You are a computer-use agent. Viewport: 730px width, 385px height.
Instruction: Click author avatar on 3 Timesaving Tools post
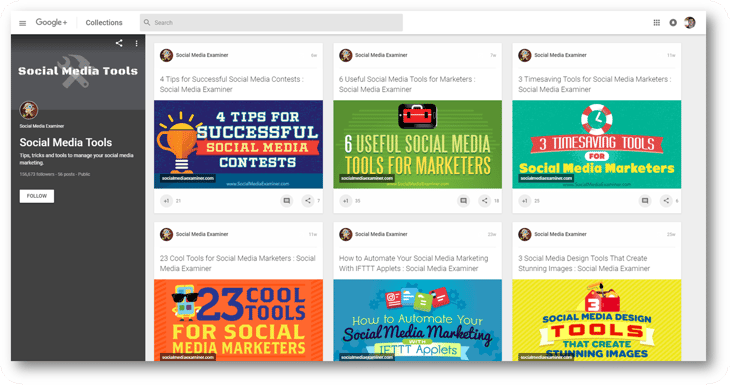(x=525, y=55)
